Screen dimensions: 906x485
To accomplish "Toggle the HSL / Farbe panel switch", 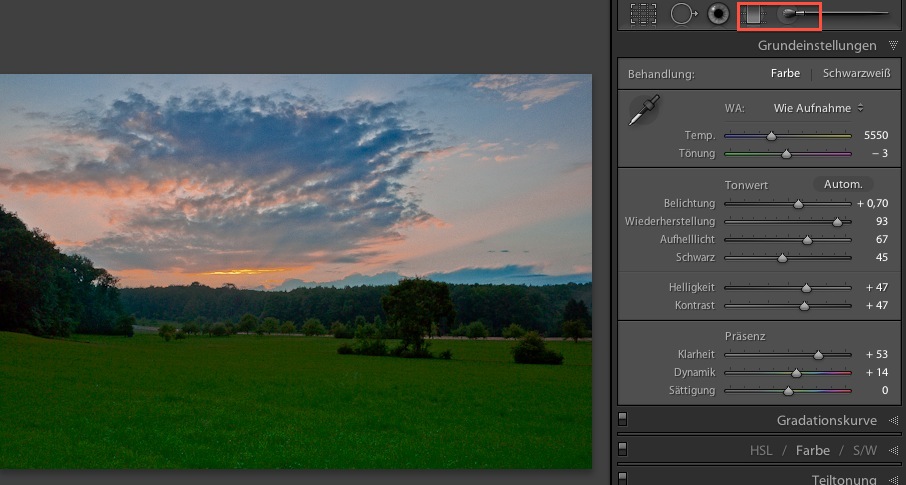I will tap(622, 450).
